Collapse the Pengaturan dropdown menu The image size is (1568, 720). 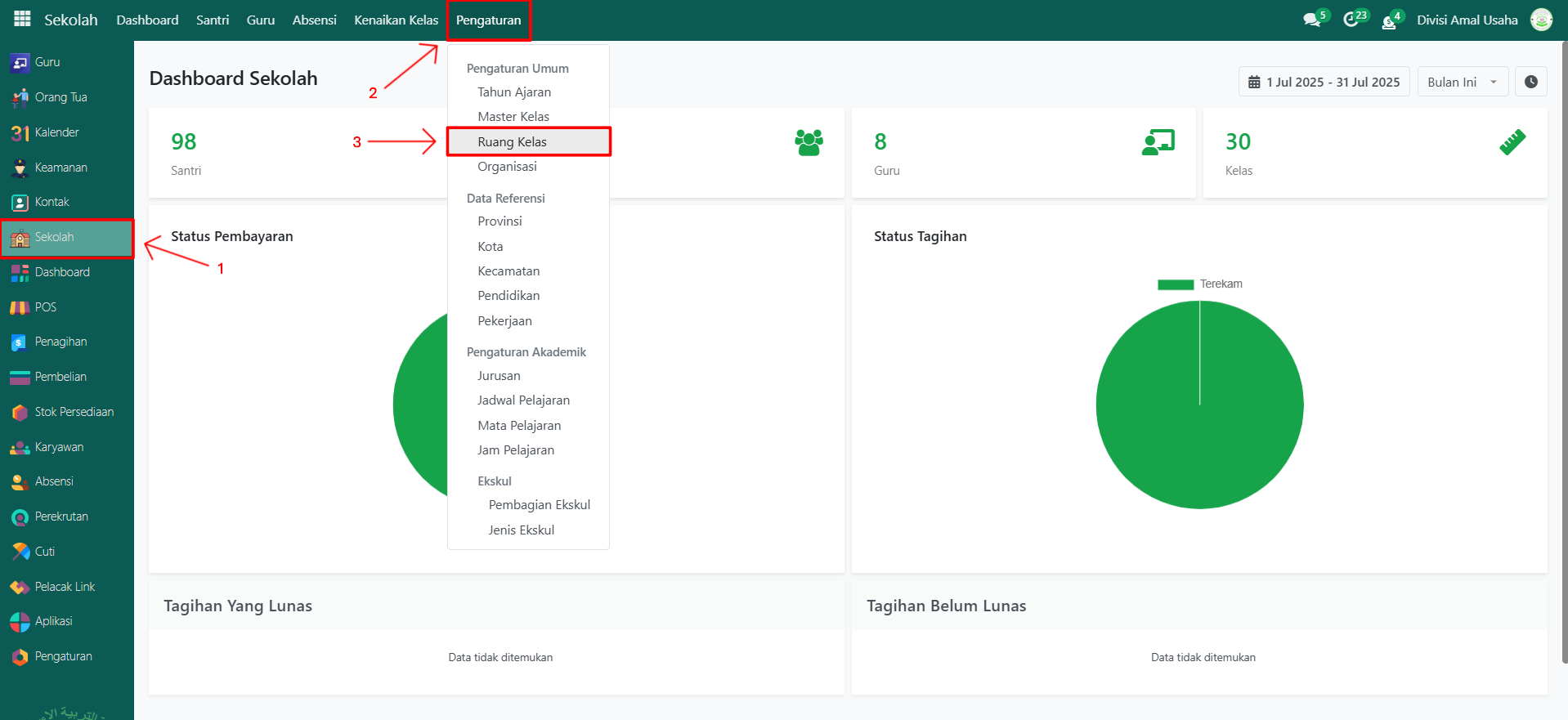(488, 20)
